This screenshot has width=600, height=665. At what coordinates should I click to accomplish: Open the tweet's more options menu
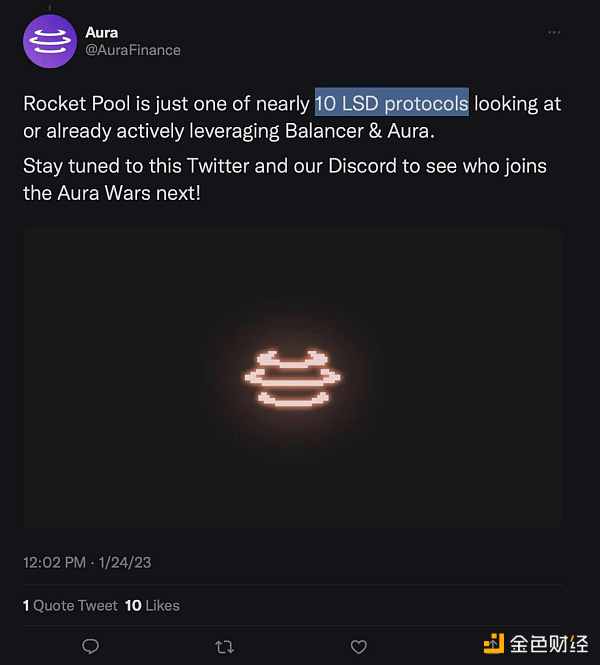pyautogui.click(x=554, y=33)
